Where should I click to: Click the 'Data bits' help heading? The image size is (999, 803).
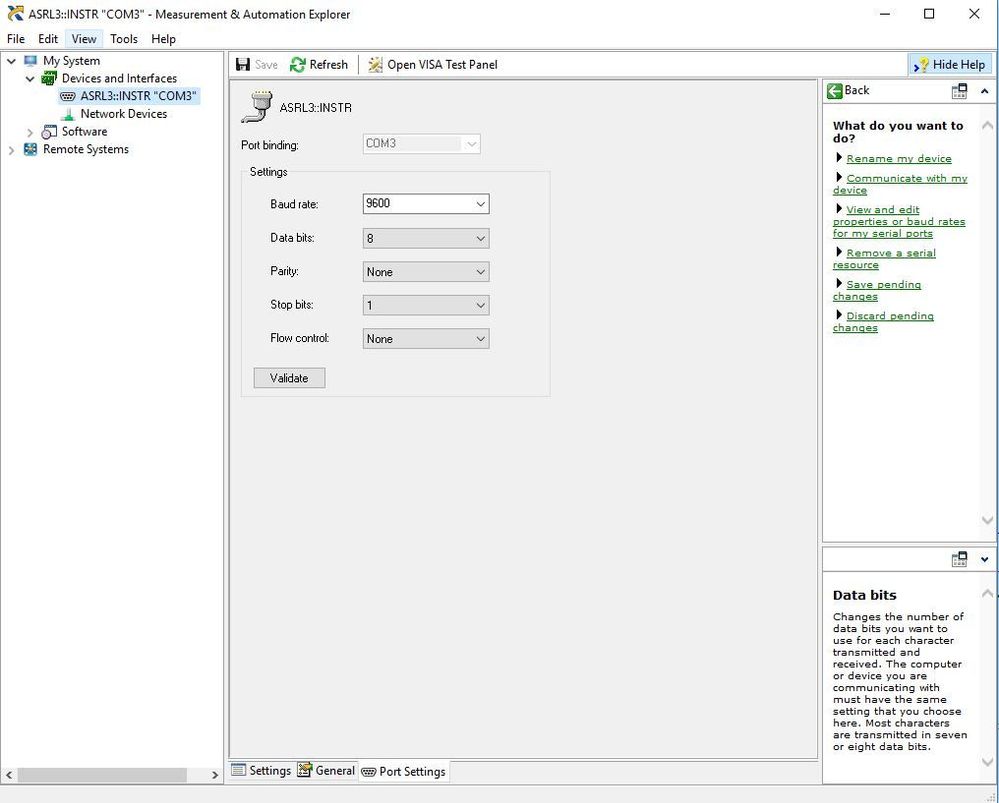[x=864, y=595]
